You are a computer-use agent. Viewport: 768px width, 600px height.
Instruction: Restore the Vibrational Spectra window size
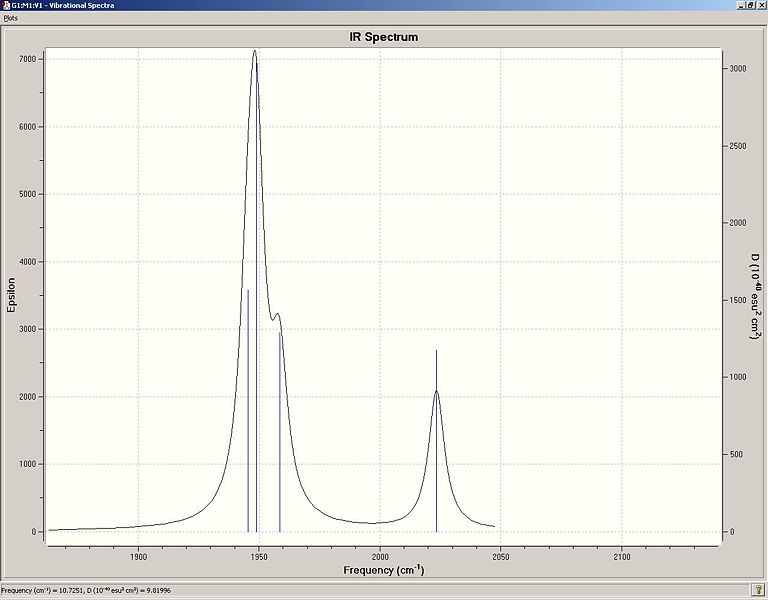750,5
